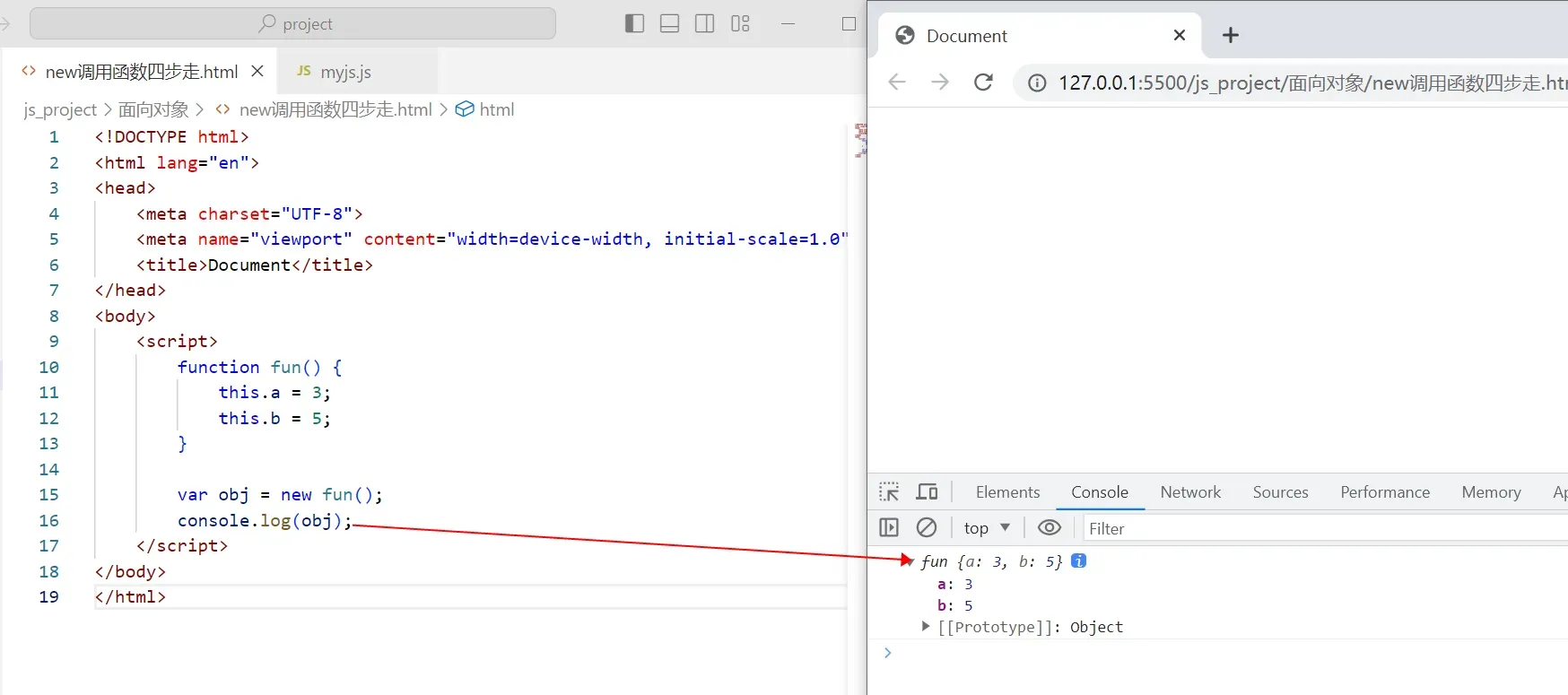Open the Elements DevTools tab
The width and height of the screenshot is (1568, 695).
click(x=1007, y=492)
